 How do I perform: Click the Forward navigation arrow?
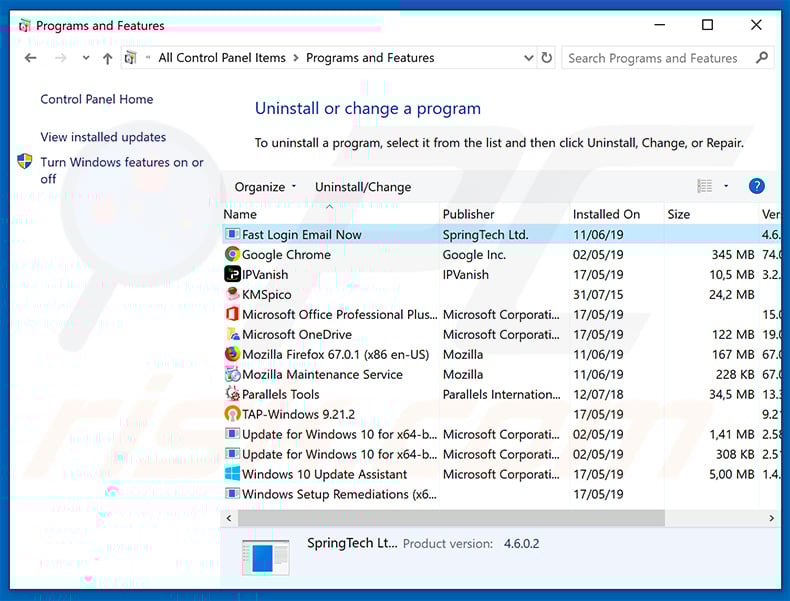pyautogui.click(x=60, y=58)
